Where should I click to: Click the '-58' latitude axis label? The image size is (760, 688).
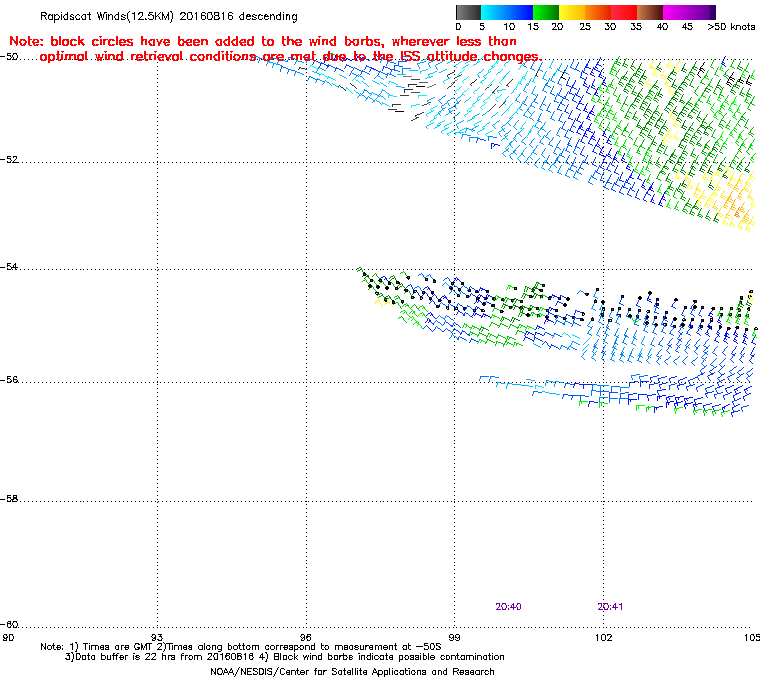point(9,499)
